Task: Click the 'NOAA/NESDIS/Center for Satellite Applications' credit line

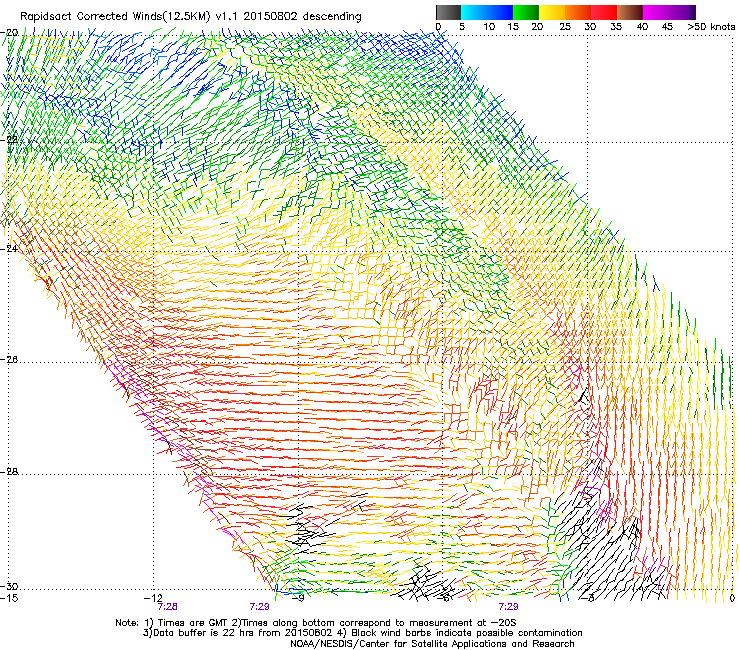Action: tap(432, 644)
